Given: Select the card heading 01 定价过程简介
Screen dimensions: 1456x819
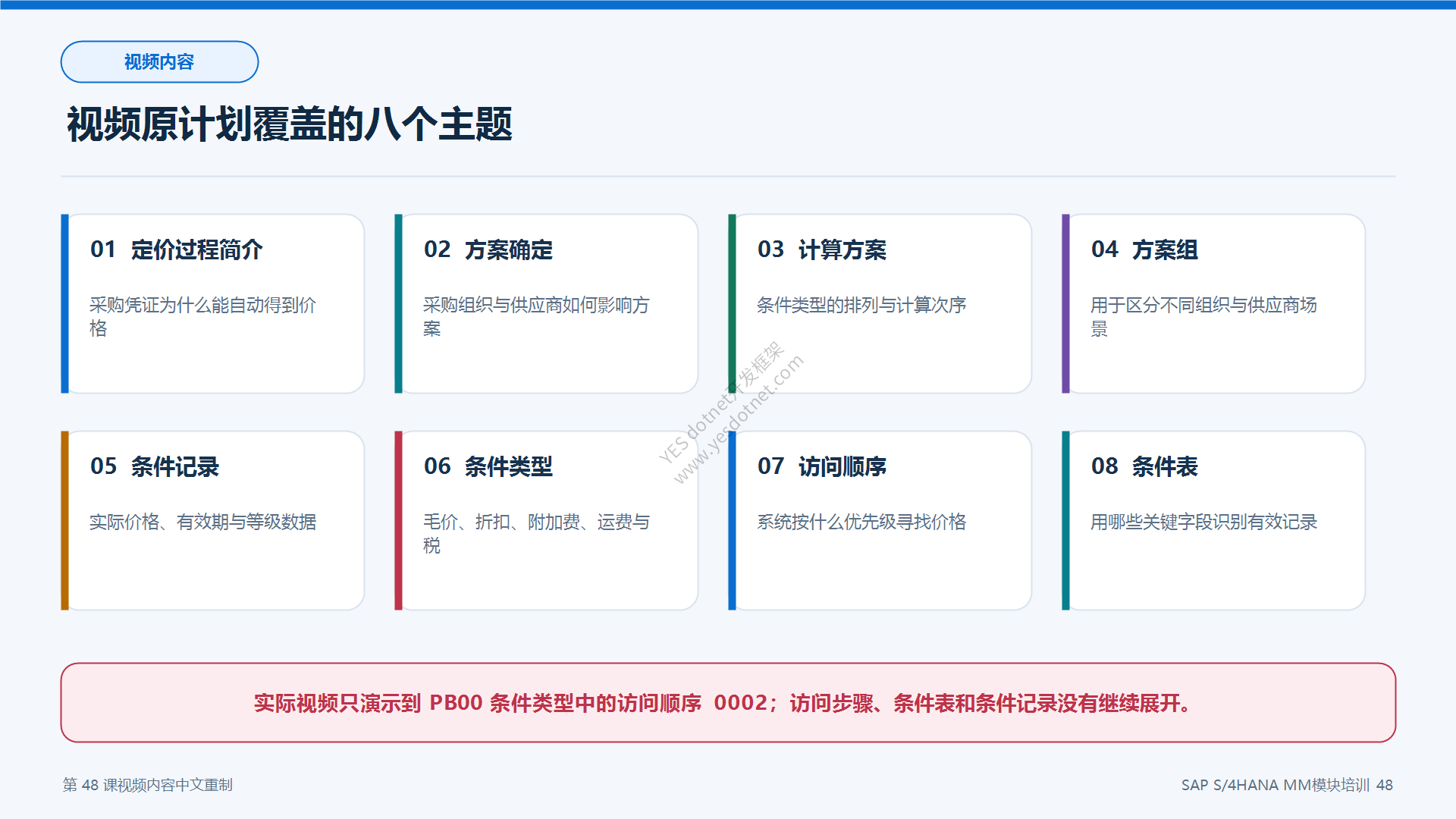Looking at the screenshot, I should coord(177,249).
